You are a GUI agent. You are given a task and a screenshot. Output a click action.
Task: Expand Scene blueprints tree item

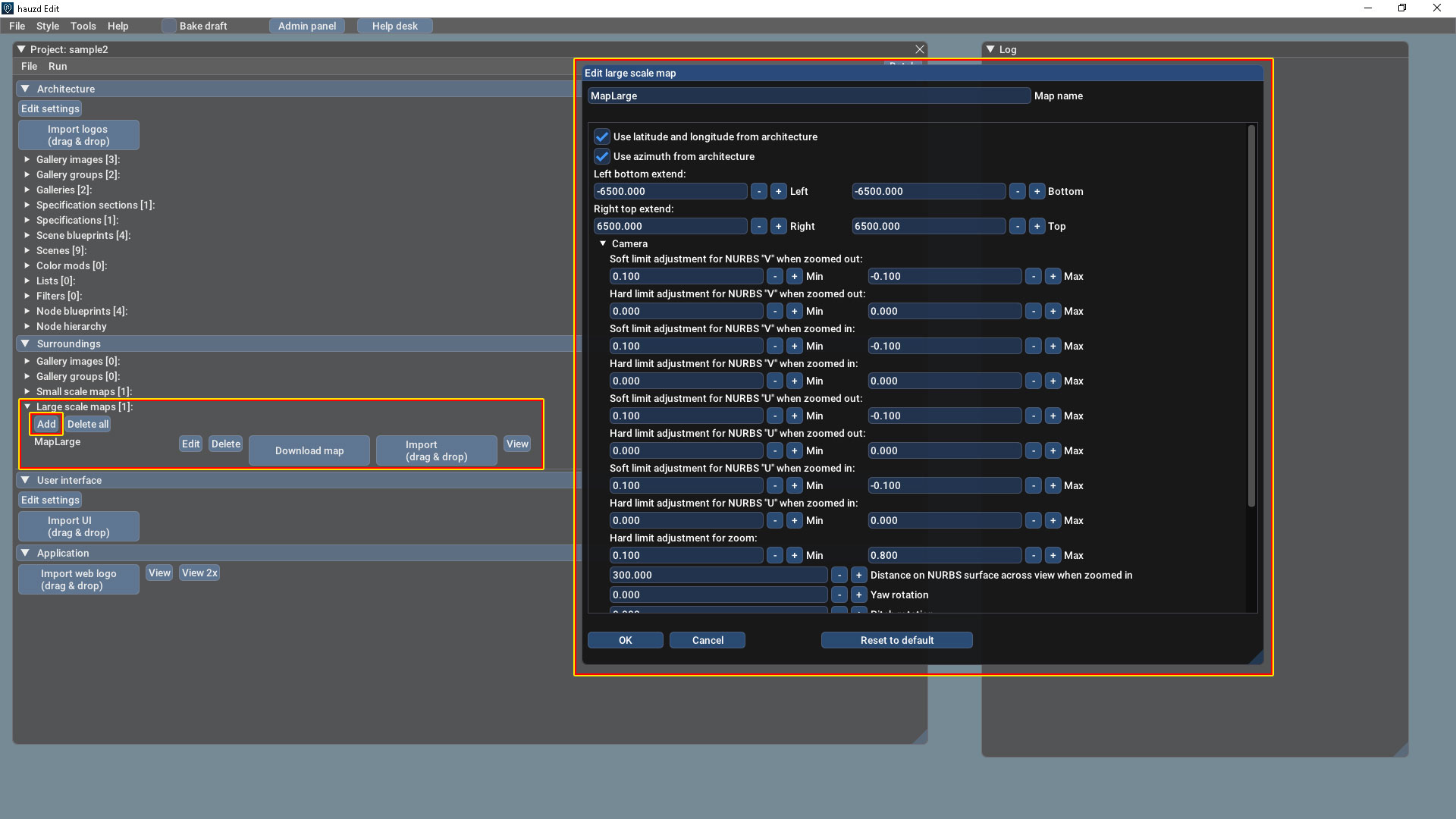tap(27, 235)
